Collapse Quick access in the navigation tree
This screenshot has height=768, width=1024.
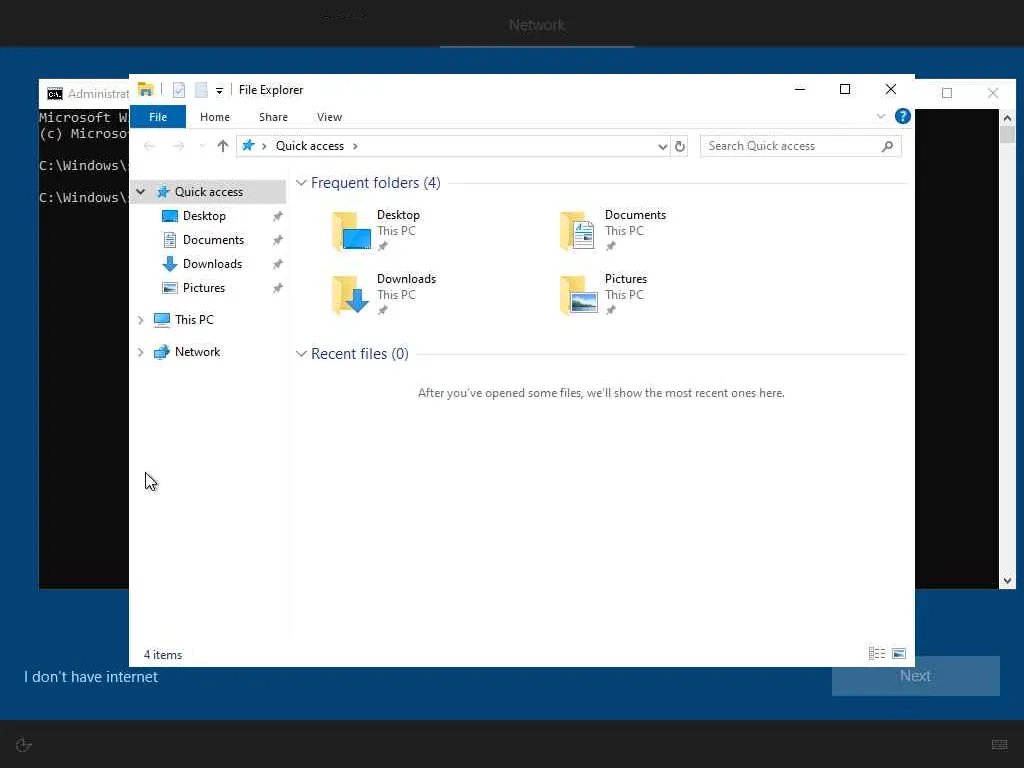click(140, 191)
